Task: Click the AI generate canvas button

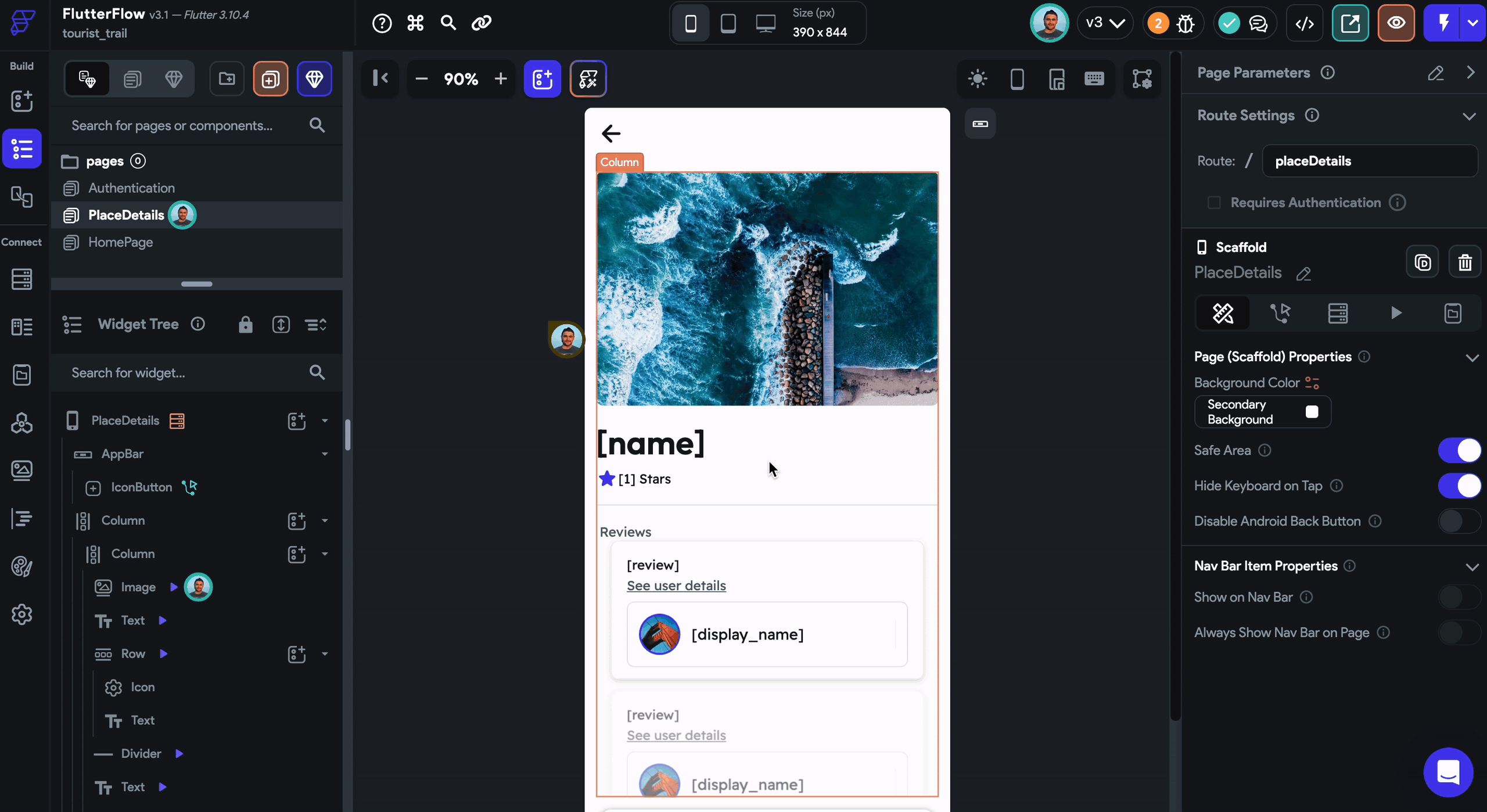Action: [x=588, y=78]
